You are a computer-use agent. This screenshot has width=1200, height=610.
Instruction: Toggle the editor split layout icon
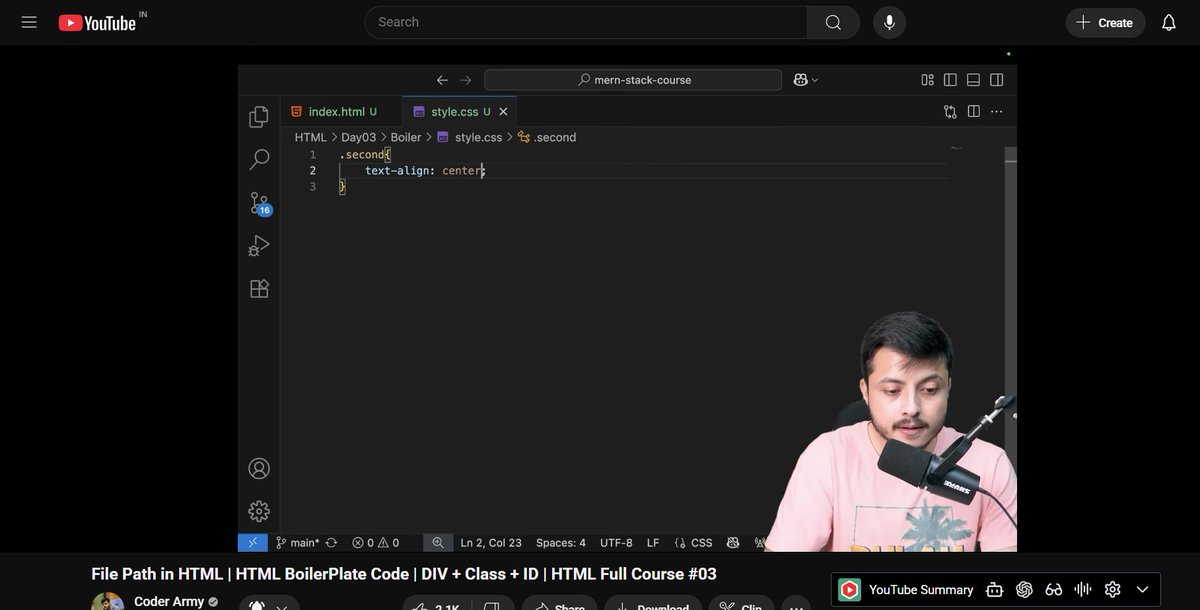(973, 111)
